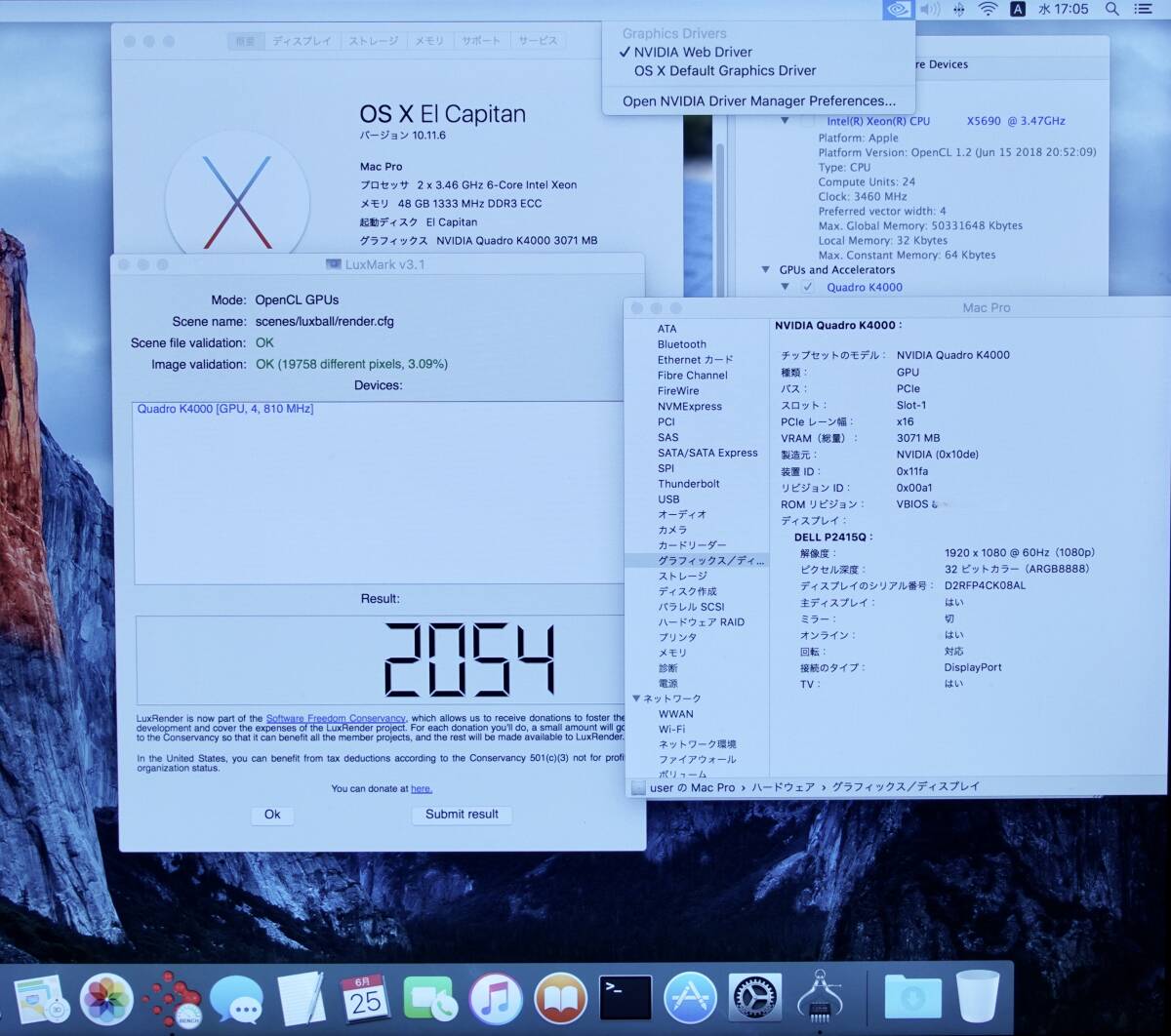Open iTunes from the Dock

[x=495, y=999]
